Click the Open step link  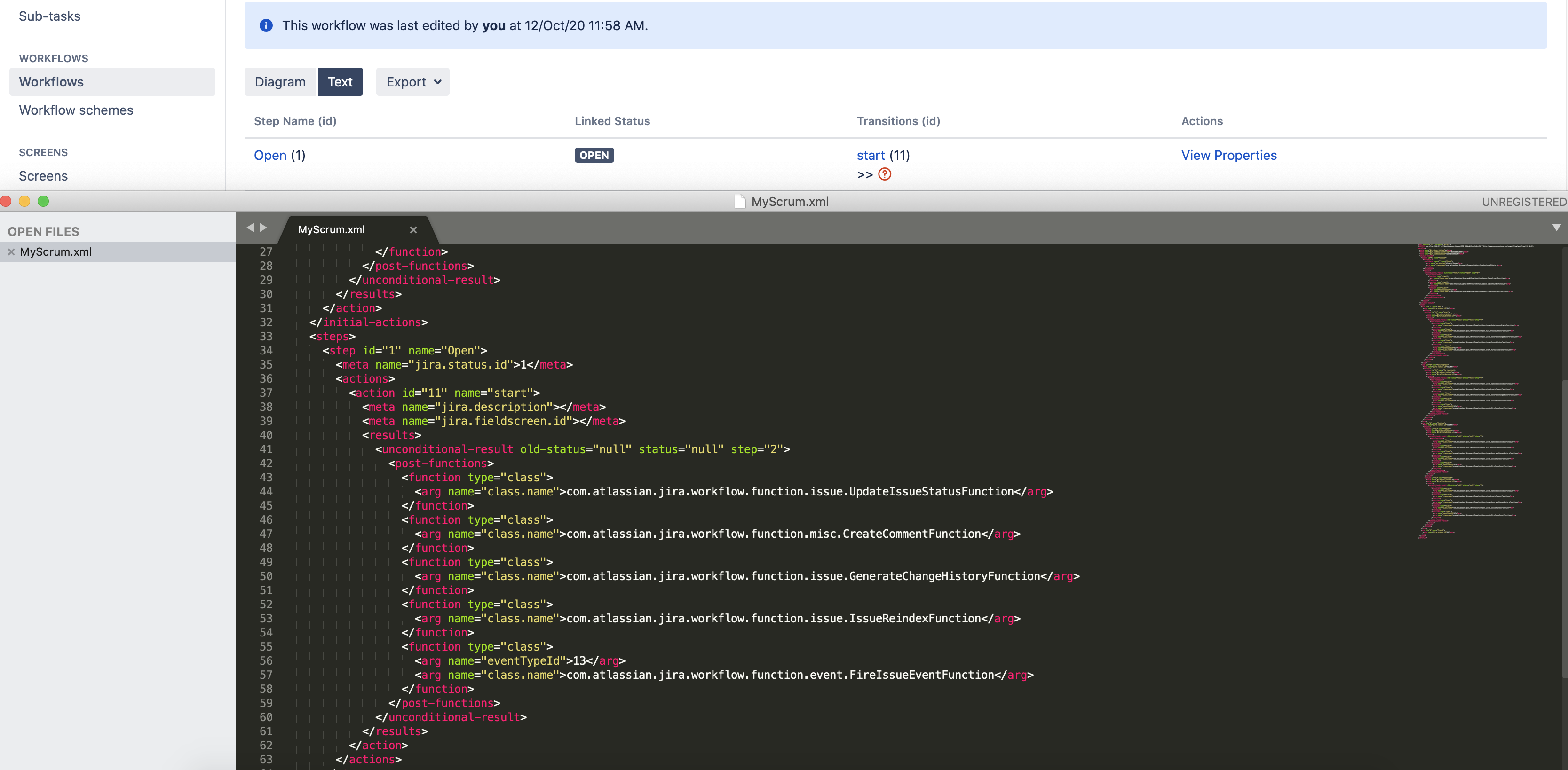click(x=269, y=155)
